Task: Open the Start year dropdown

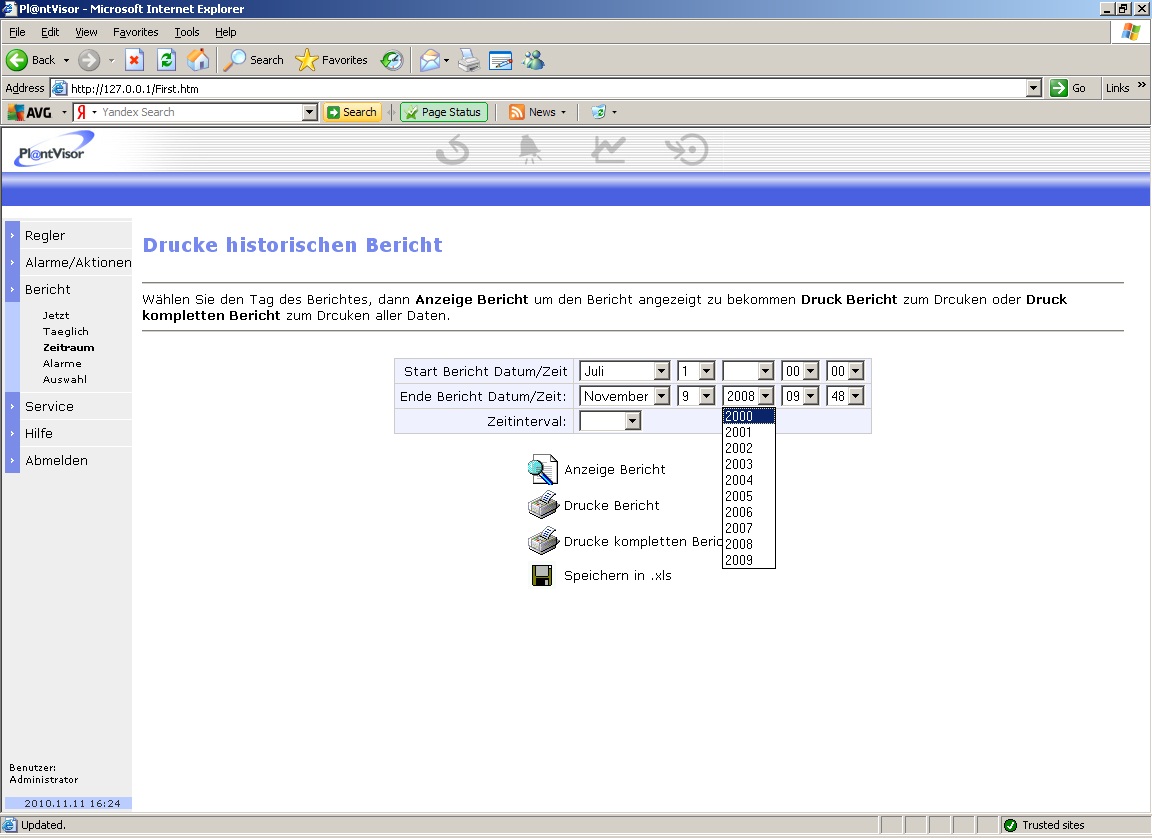Action: pyautogui.click(x=749, y=372)
